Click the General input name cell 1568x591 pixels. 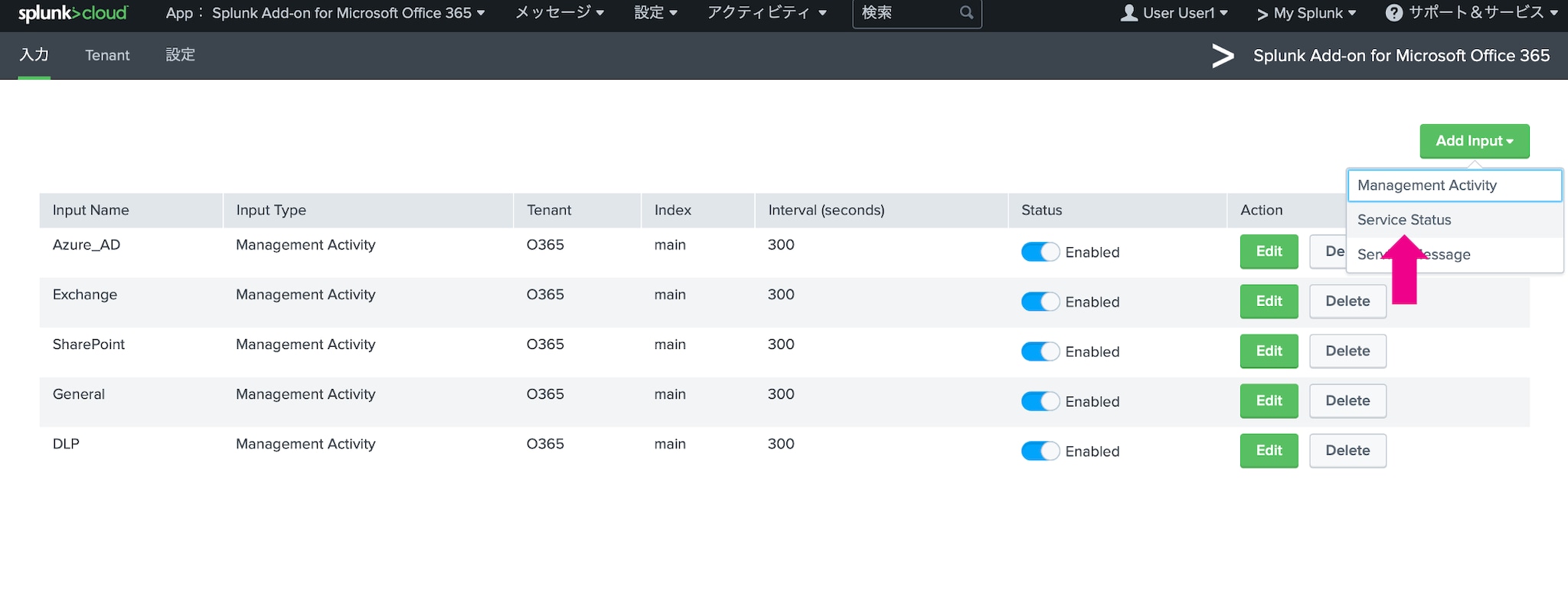tap(79, 394)
